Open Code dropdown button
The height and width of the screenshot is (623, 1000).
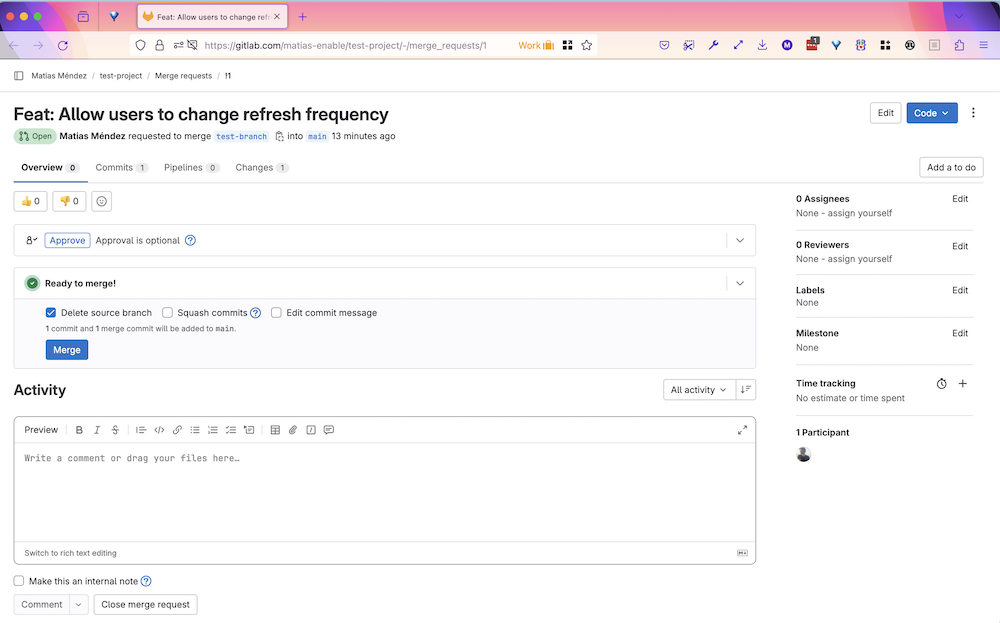point(932,113)
